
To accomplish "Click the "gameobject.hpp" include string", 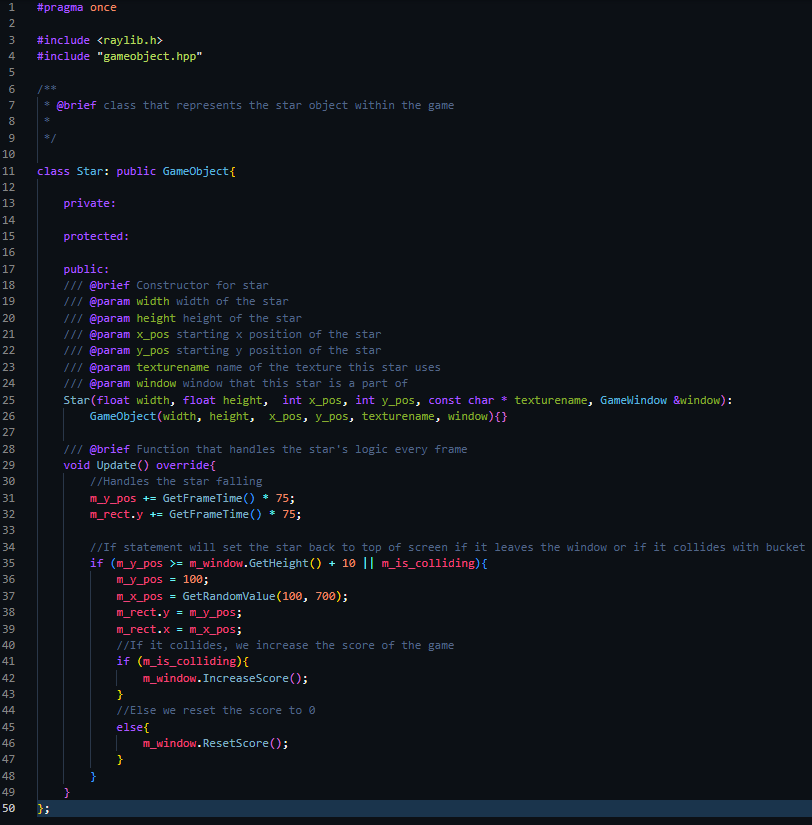I will 149,56.
